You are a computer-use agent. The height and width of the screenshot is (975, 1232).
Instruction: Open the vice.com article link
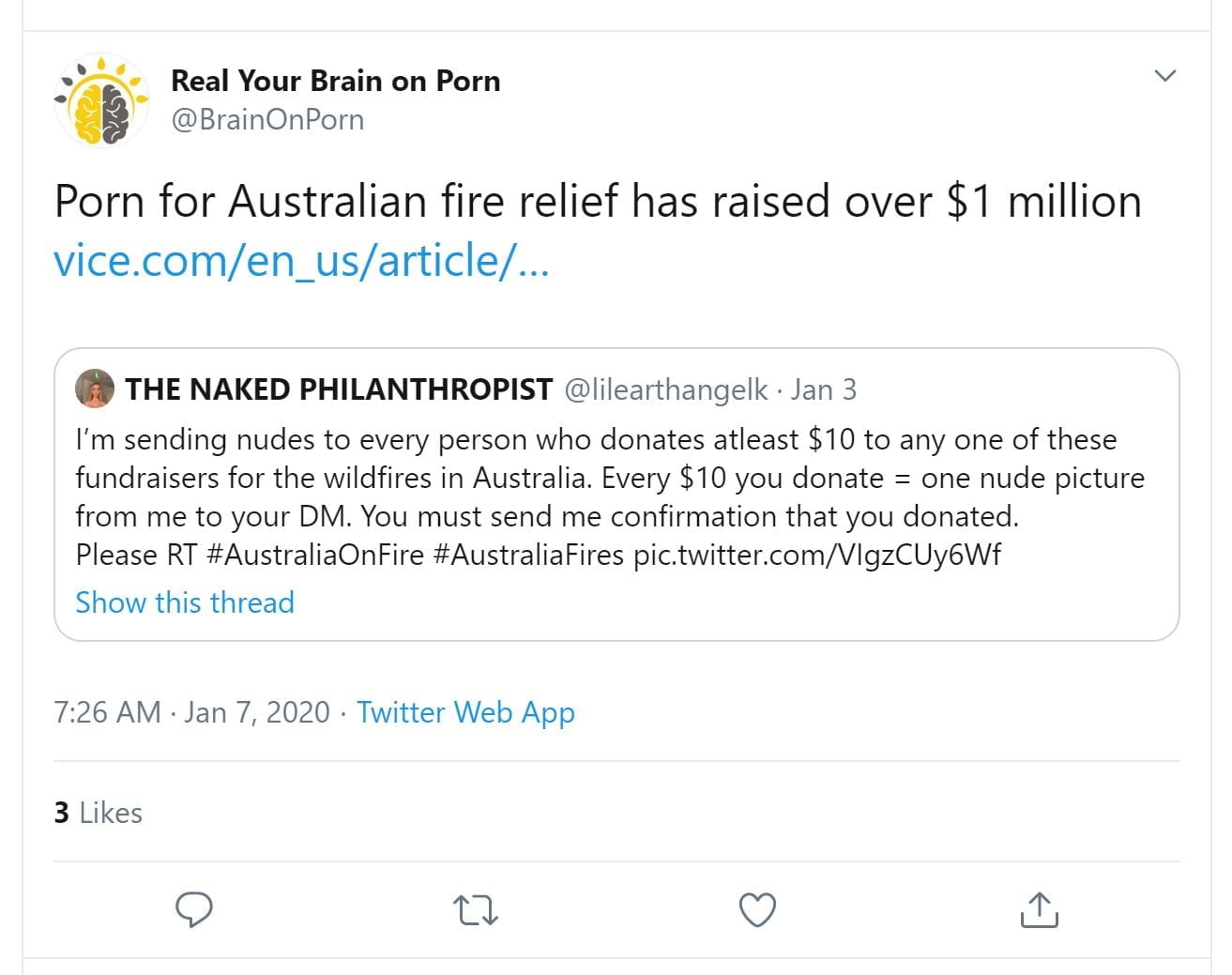[301, 261]
